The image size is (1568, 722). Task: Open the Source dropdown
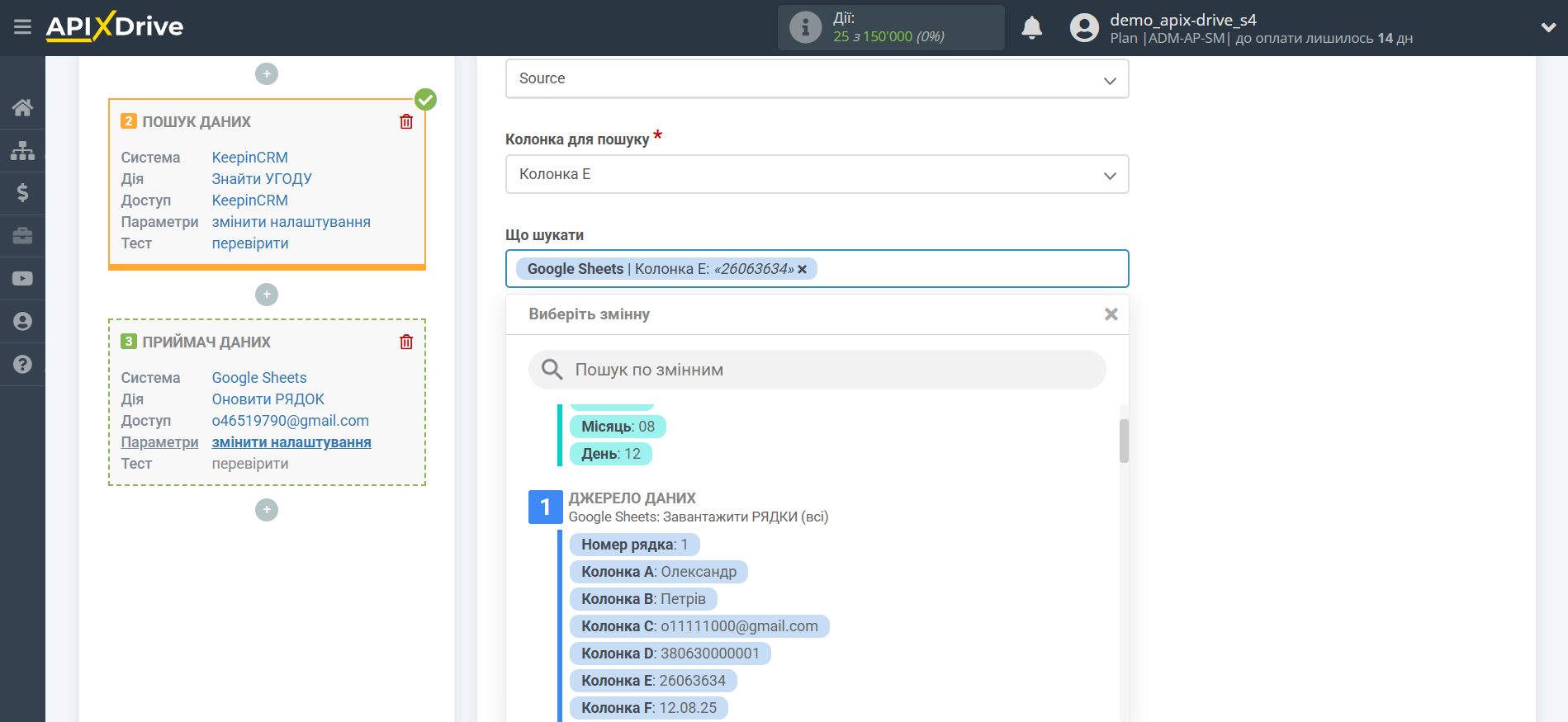[817, 79]
